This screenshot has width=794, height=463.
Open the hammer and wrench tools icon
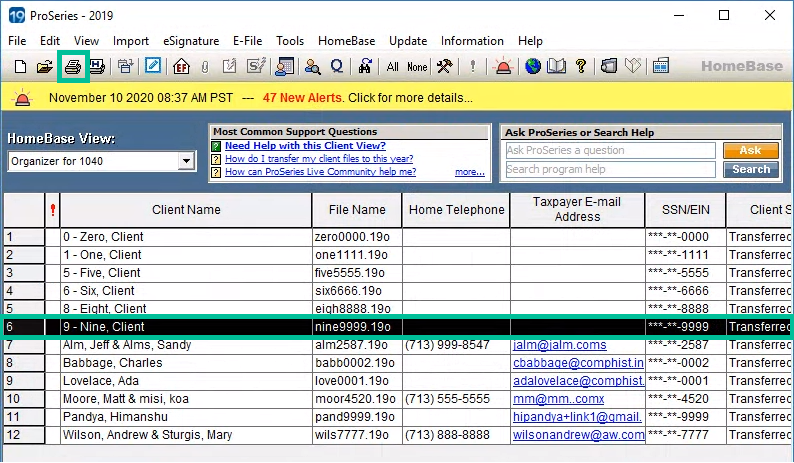click(445, 66)
